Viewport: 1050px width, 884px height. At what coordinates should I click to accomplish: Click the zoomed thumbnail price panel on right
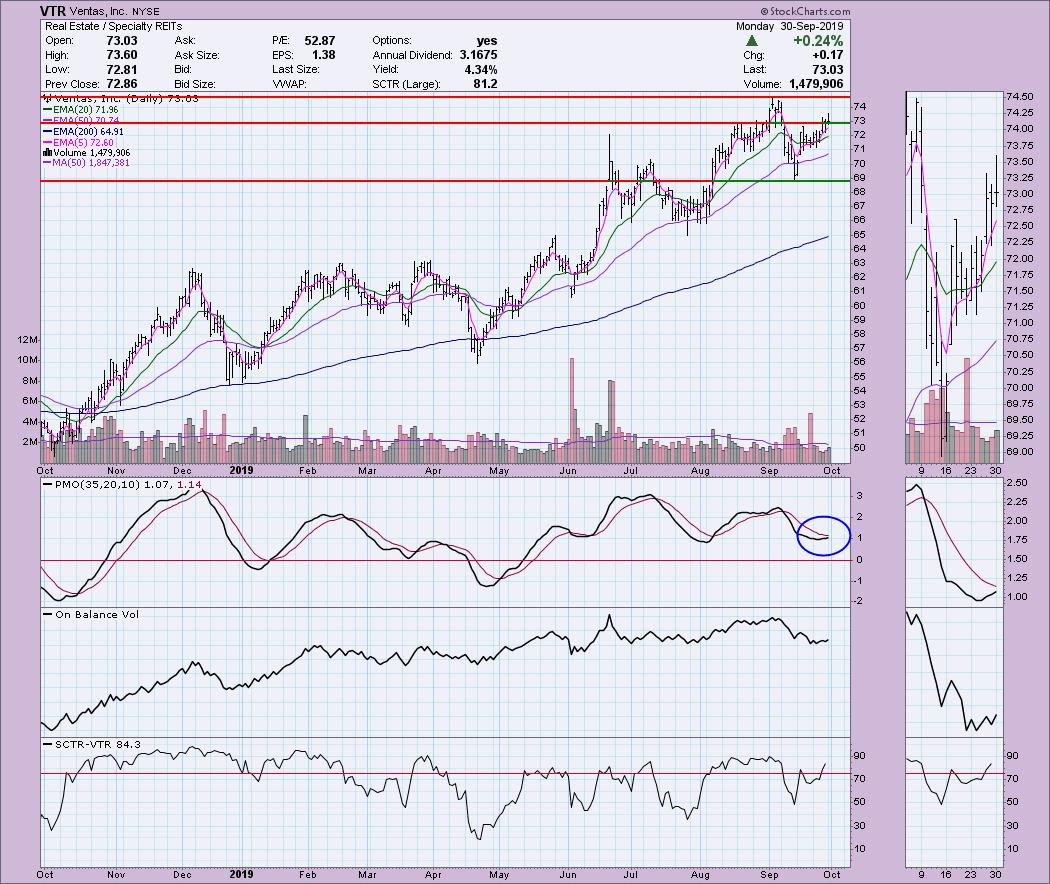coord(954,270)
